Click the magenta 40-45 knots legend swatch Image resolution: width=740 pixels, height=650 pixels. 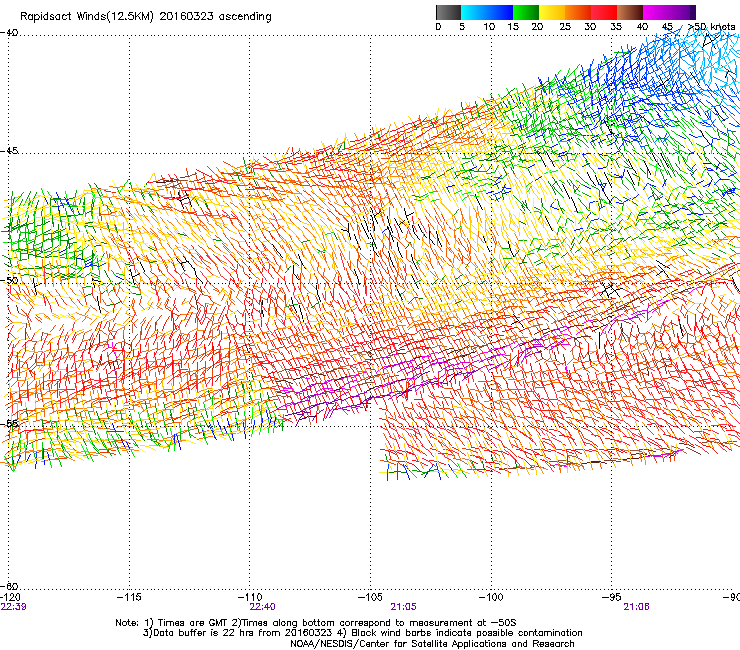tap(656, 12)
